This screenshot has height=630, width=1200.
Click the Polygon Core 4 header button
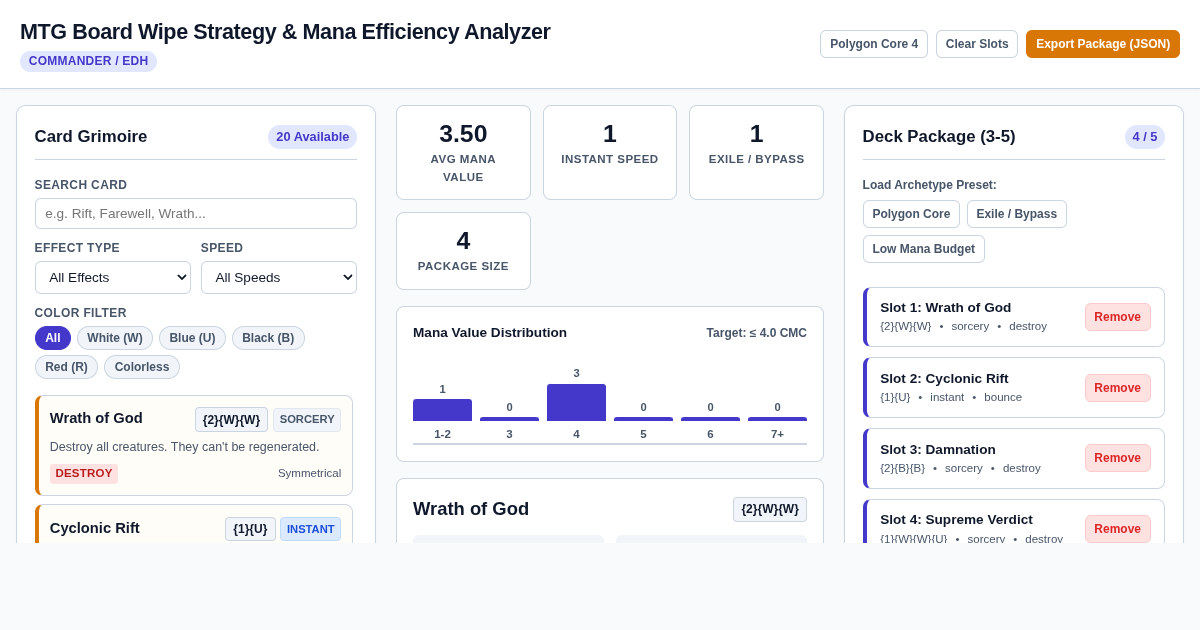pyautogui.click(x=874, y=44)
